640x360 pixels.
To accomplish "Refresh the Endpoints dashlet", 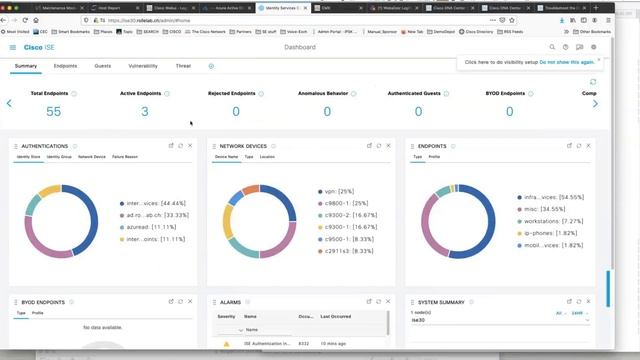I will [579, 146].
